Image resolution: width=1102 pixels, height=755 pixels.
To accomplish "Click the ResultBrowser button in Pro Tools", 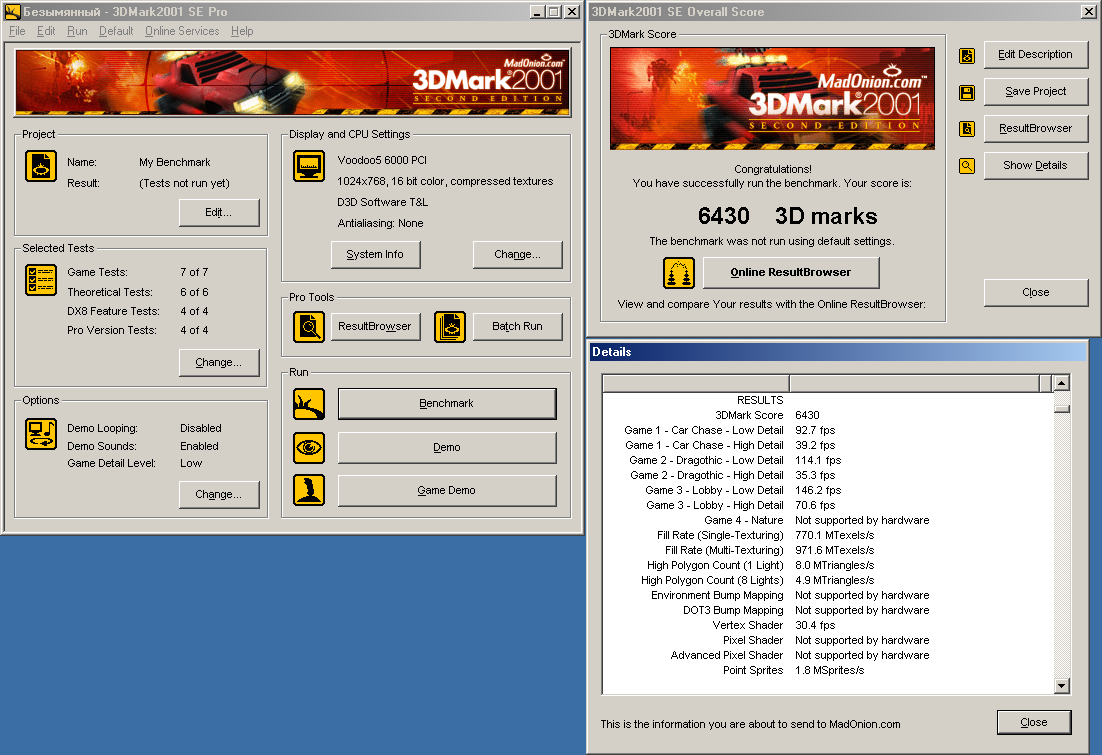I will [x=375, y=327].
